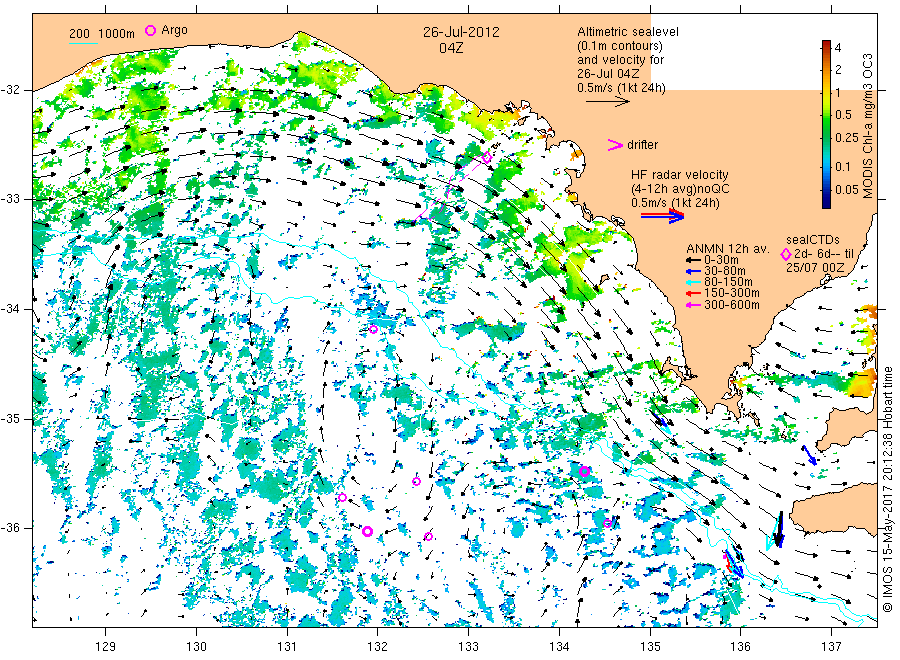Click the ANMN 12h av. heading
The image size is (900, 660).
coord(728,249)
